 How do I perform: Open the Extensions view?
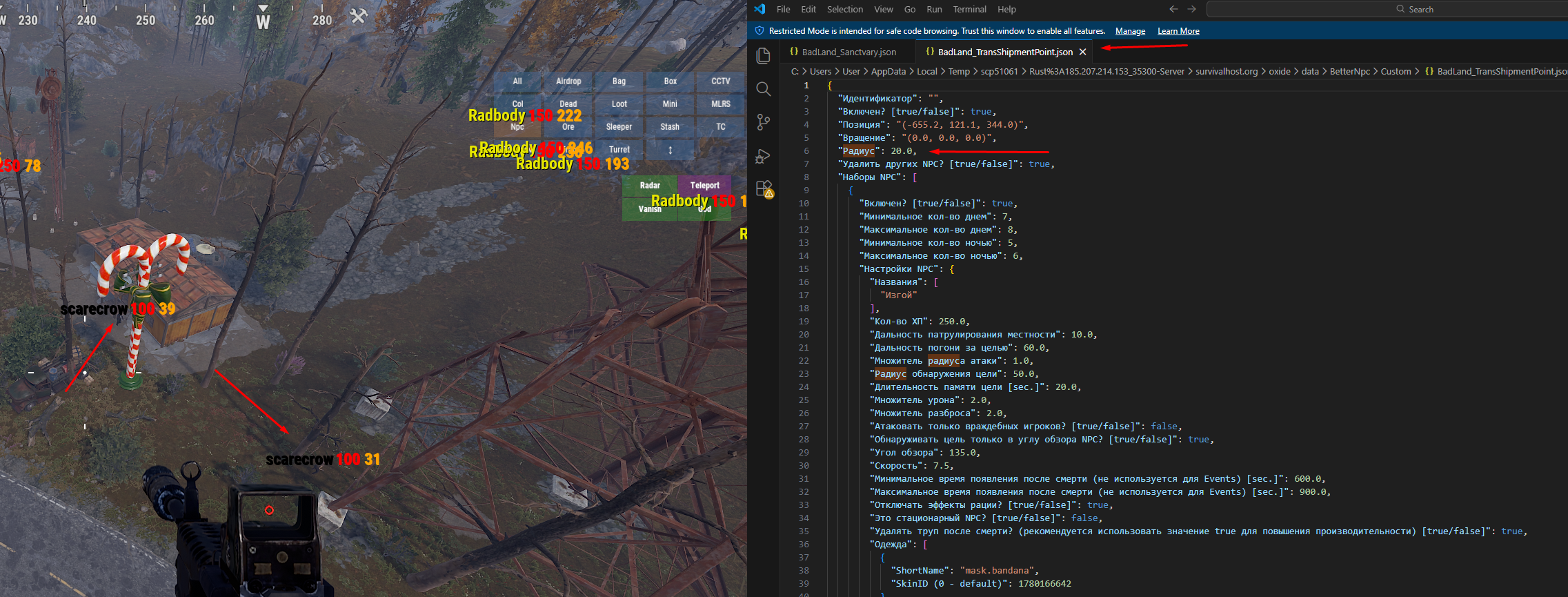(764, 188)
